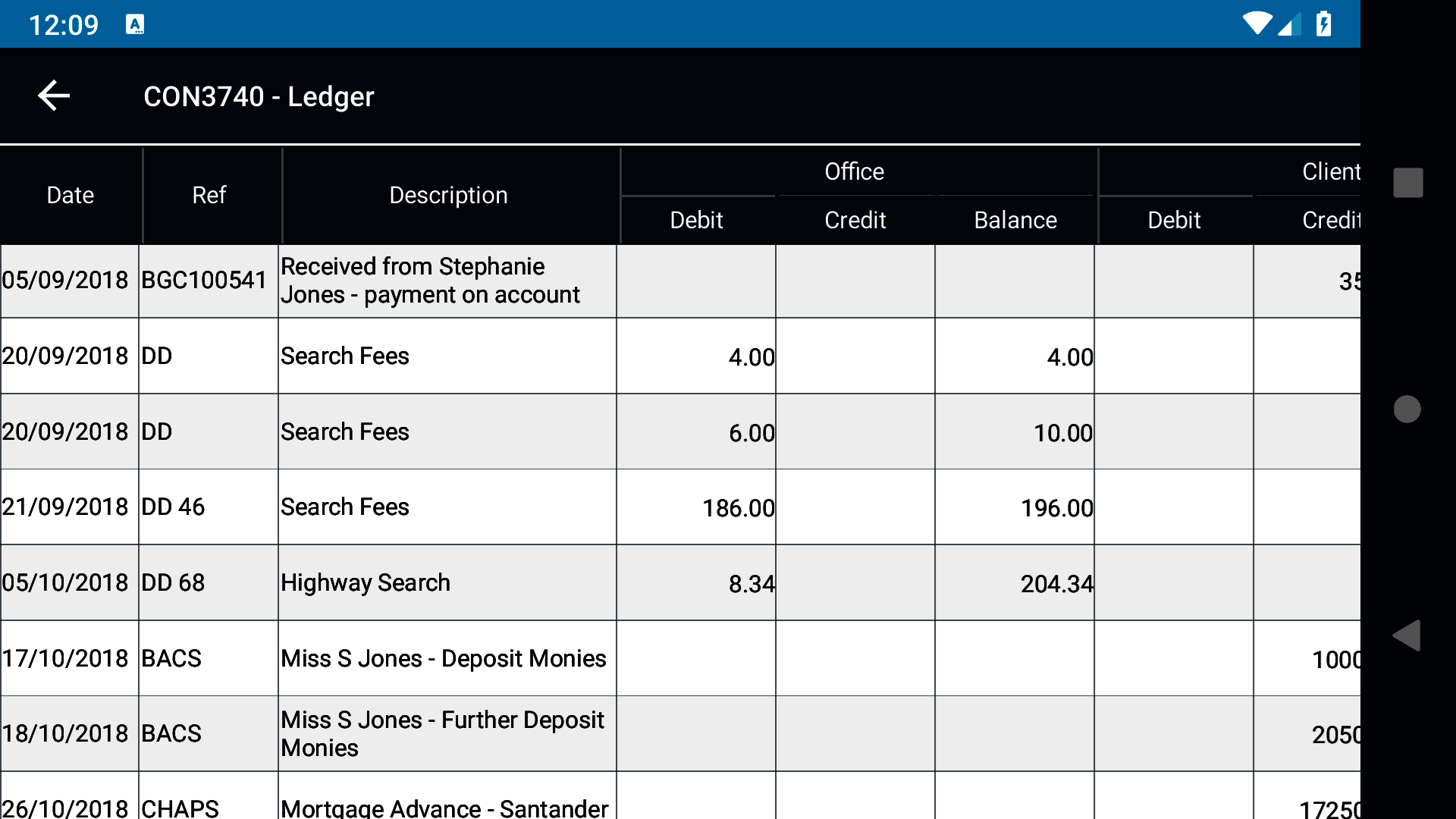Tap the Office Balance column header

tap(1015, 221)
